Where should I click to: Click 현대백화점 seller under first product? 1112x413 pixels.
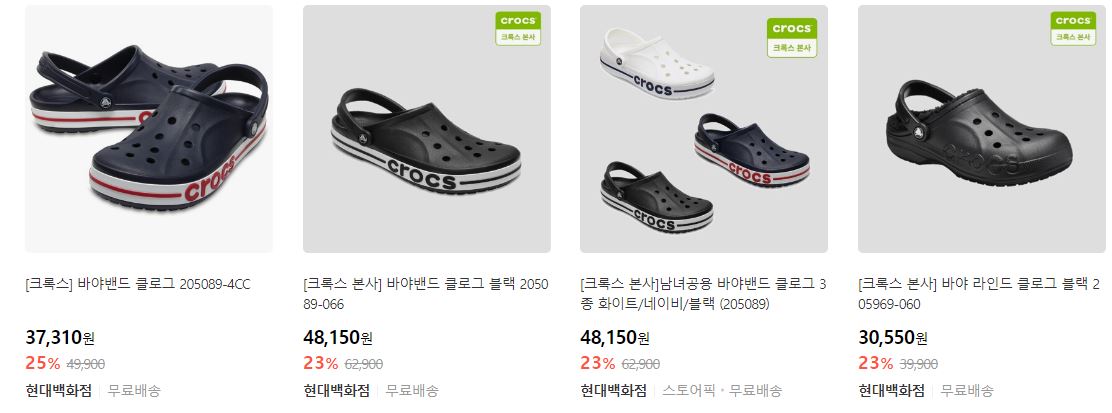tap(59, 390)
